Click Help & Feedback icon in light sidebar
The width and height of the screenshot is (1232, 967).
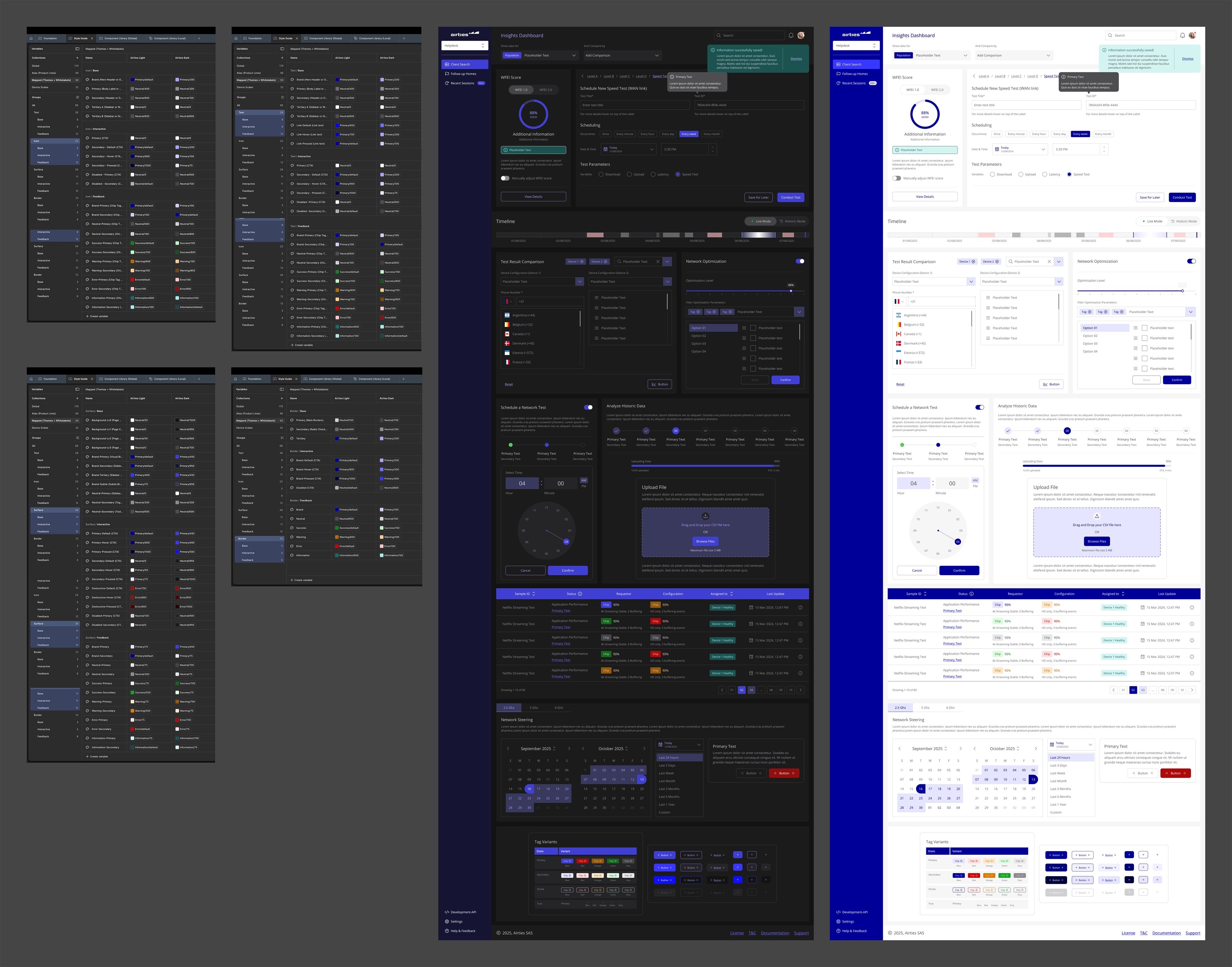[838, 931]
